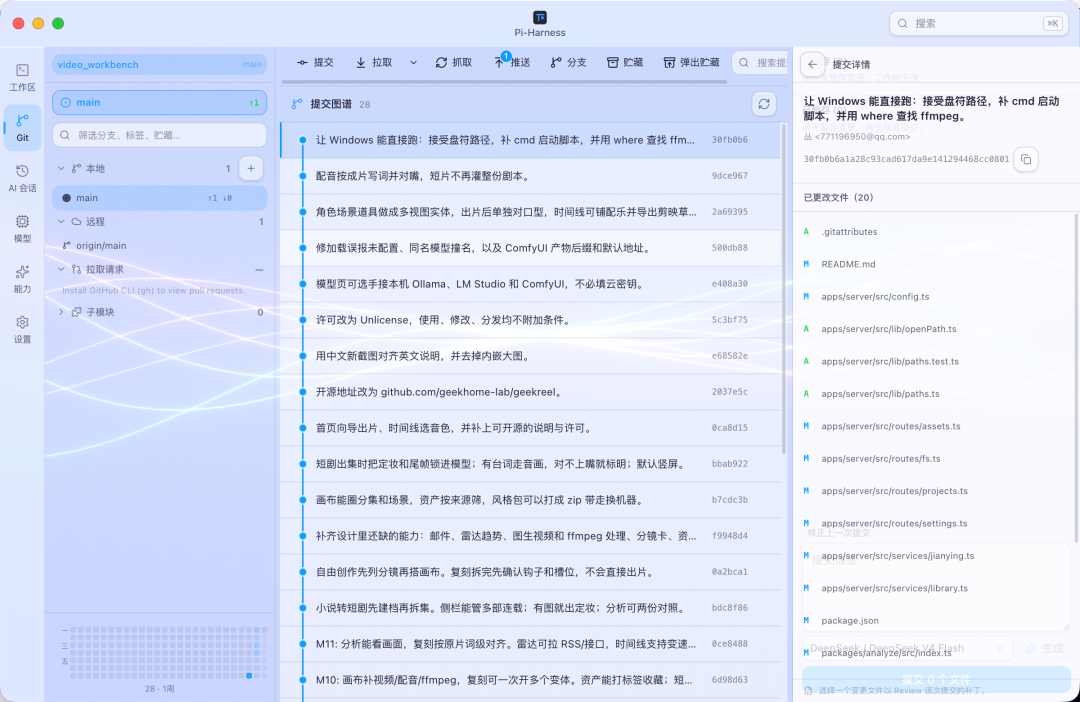Refresh the commit graph
The width and height of the screenshot is (1080, 702).
pos(764,104)
